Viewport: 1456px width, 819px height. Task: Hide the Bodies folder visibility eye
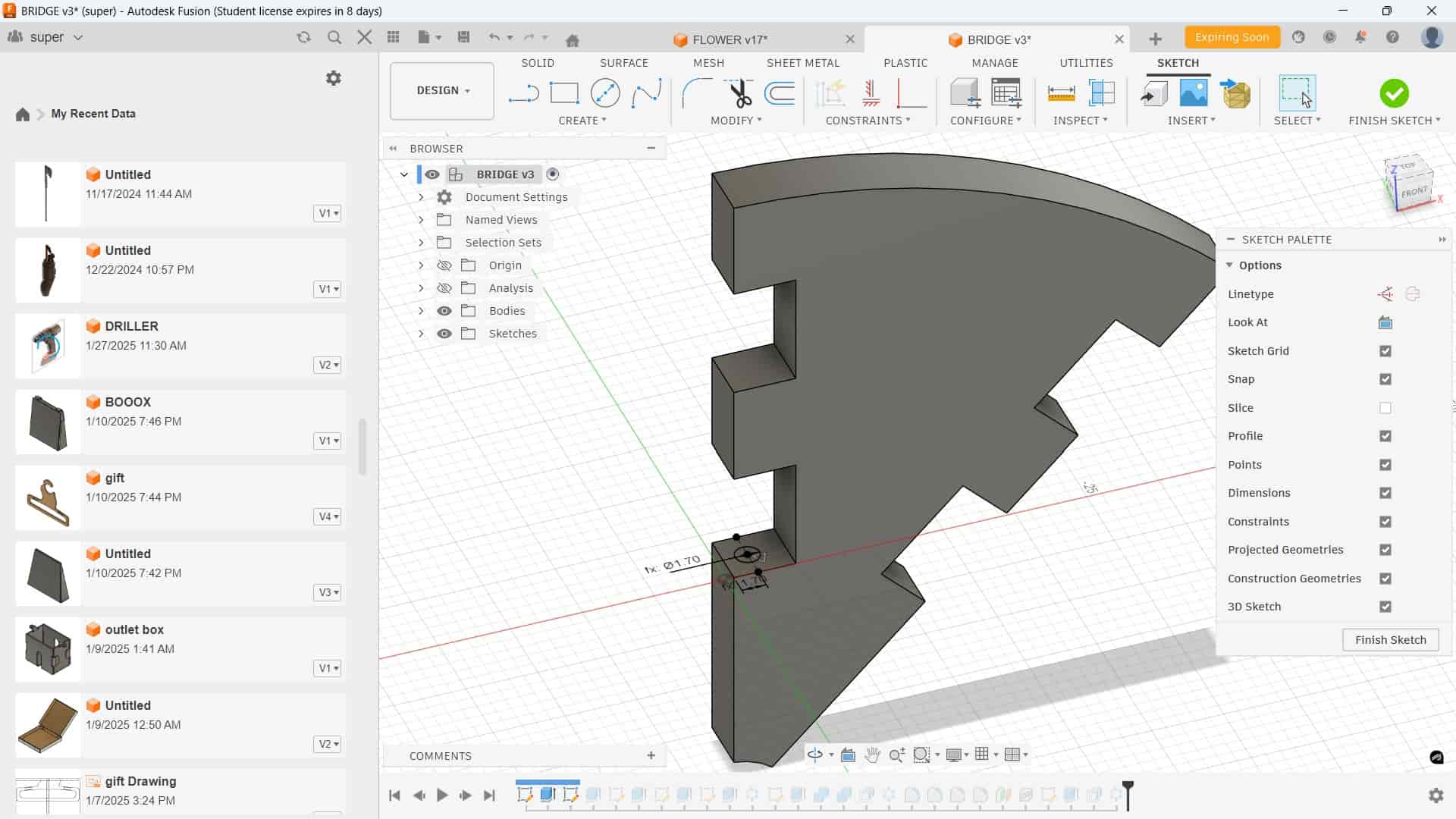444,311
